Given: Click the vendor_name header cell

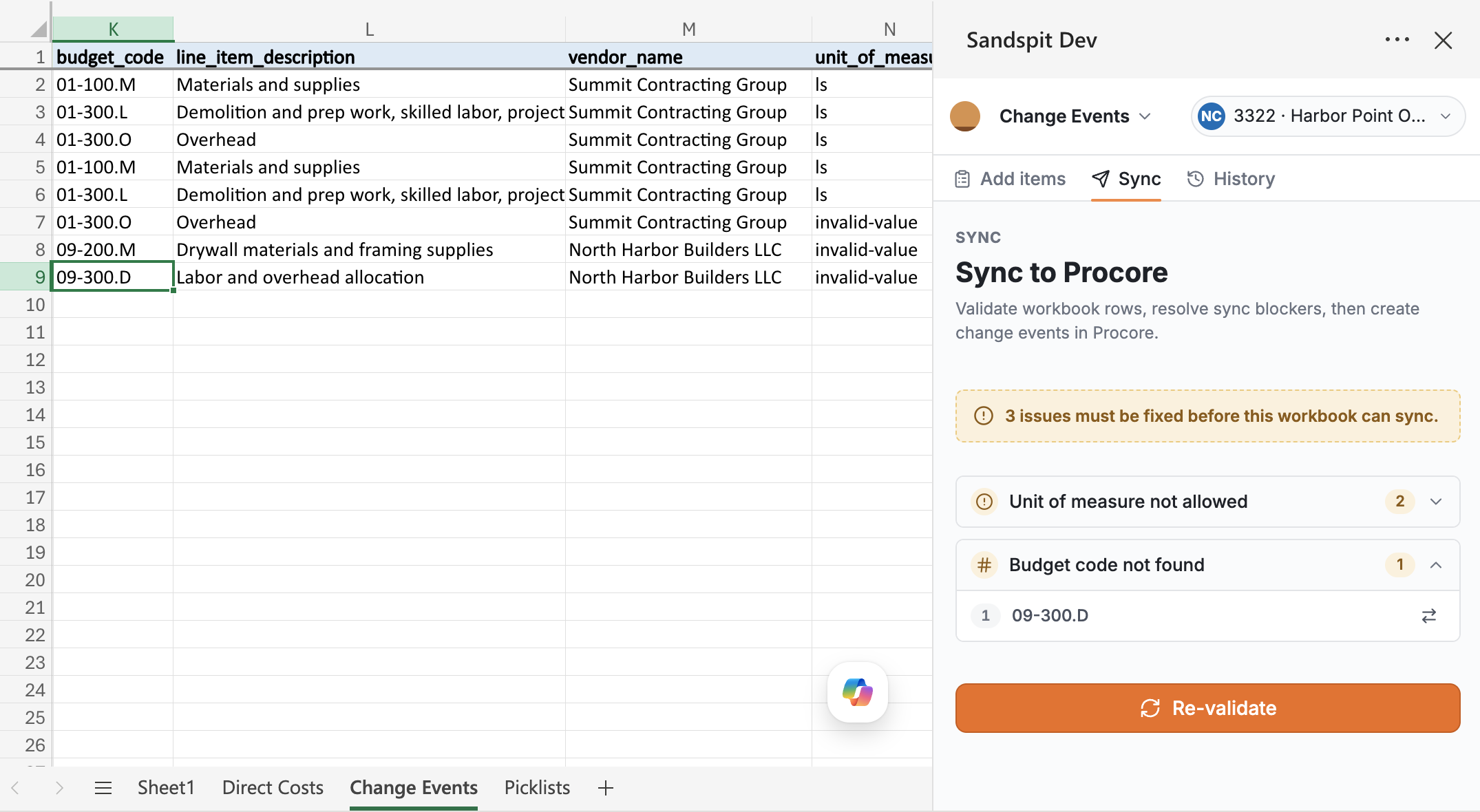Looking at the screenshot, I should 688,57.
